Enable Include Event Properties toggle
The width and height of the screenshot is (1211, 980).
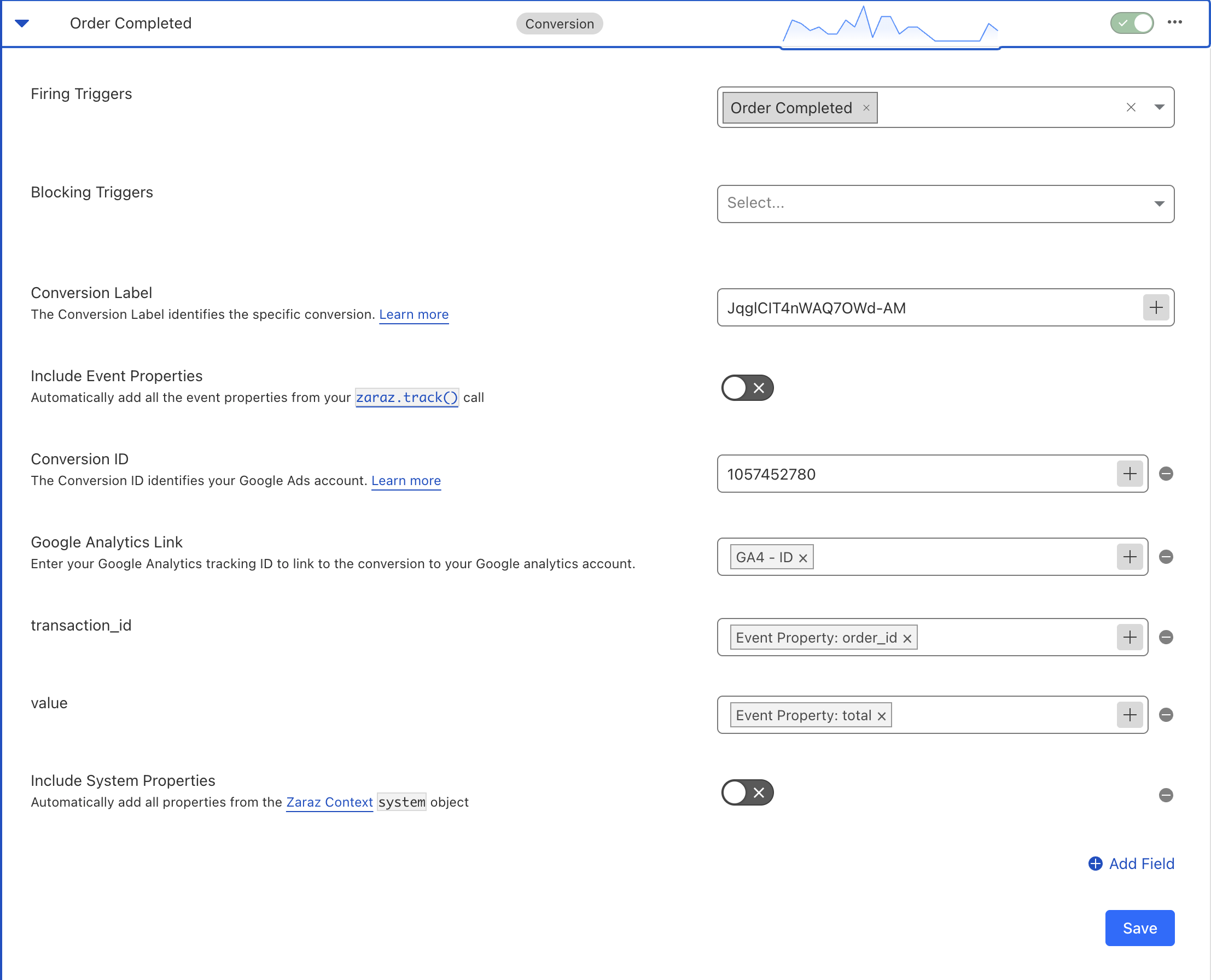pos(747,388)
